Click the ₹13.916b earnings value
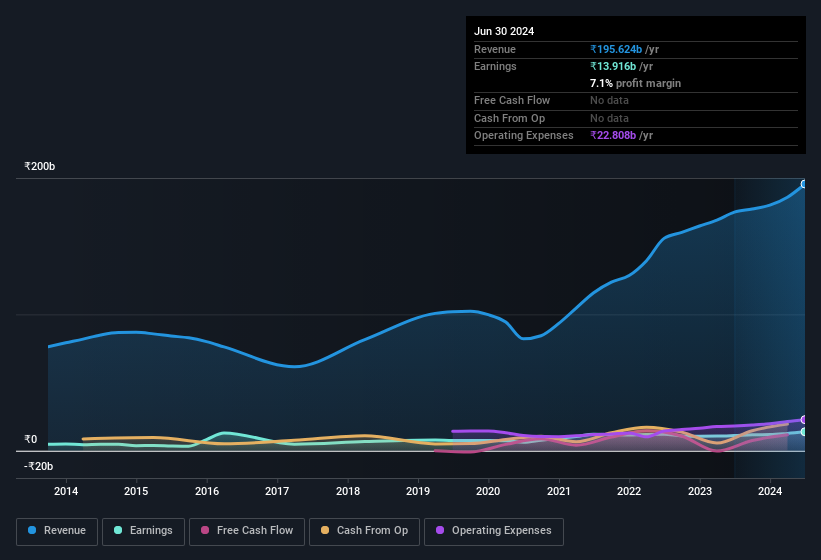821x560 pixels. 613,66
